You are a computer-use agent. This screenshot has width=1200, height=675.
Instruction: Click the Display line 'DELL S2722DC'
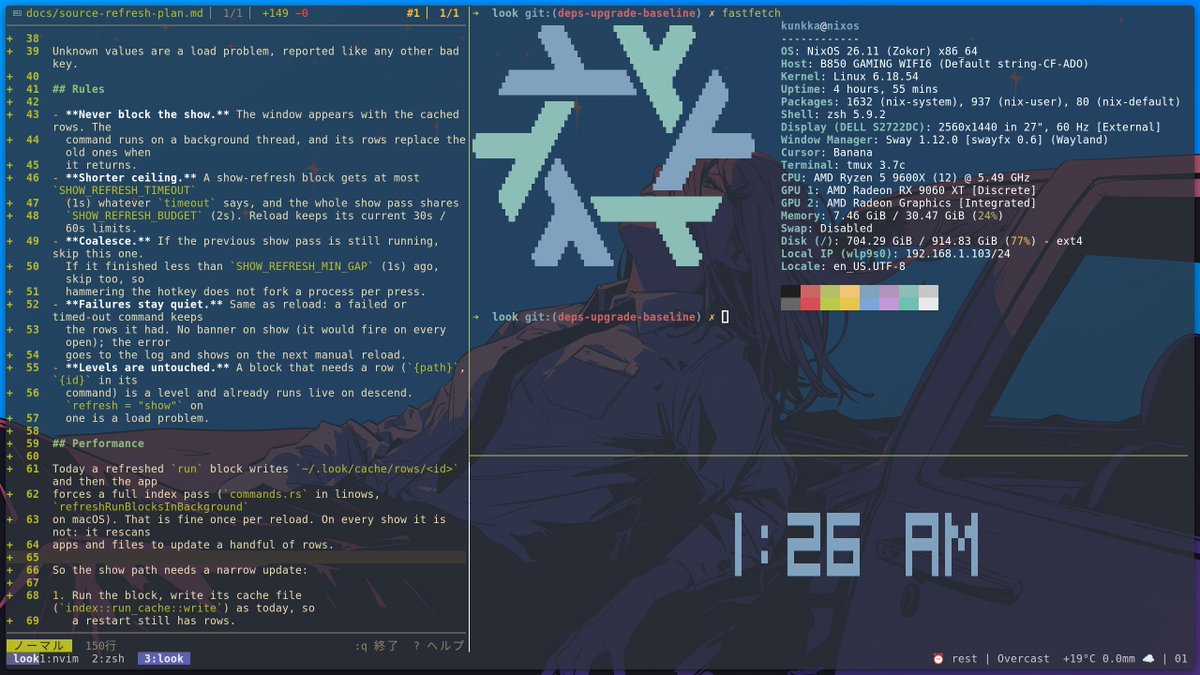[971, 127]
